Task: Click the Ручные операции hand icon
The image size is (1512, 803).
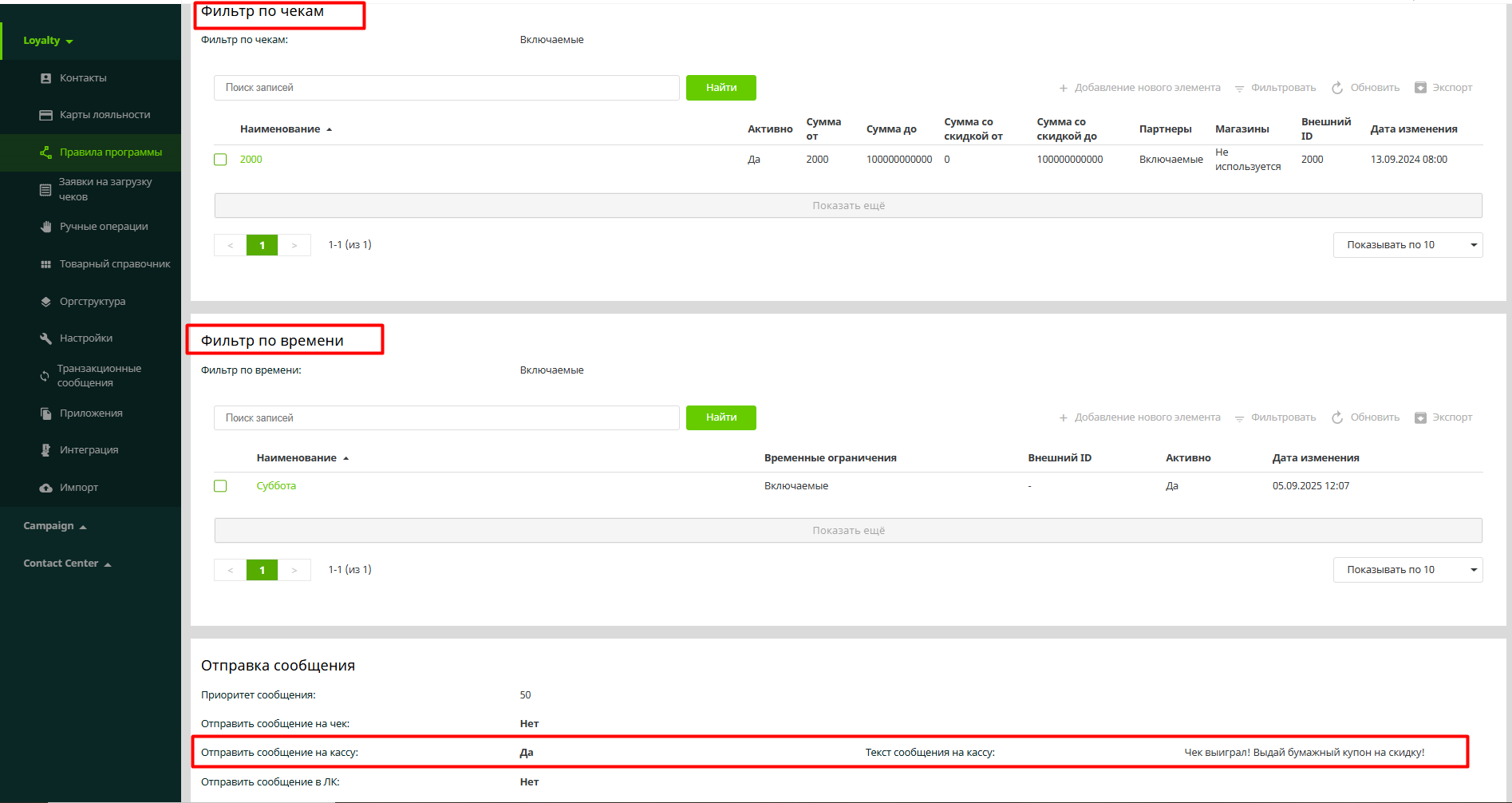Action: [x=45, y=227]
